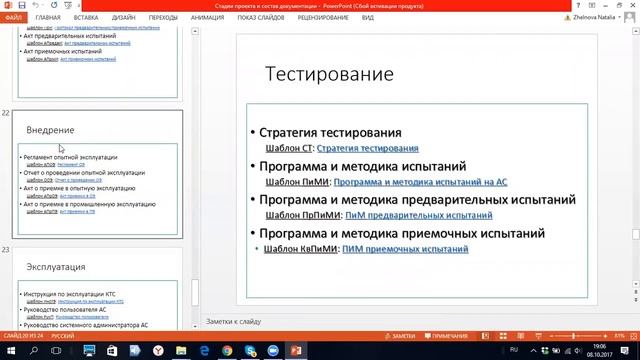
Task: Start slideshow from beginning via quick access icon
Action: 68,5
